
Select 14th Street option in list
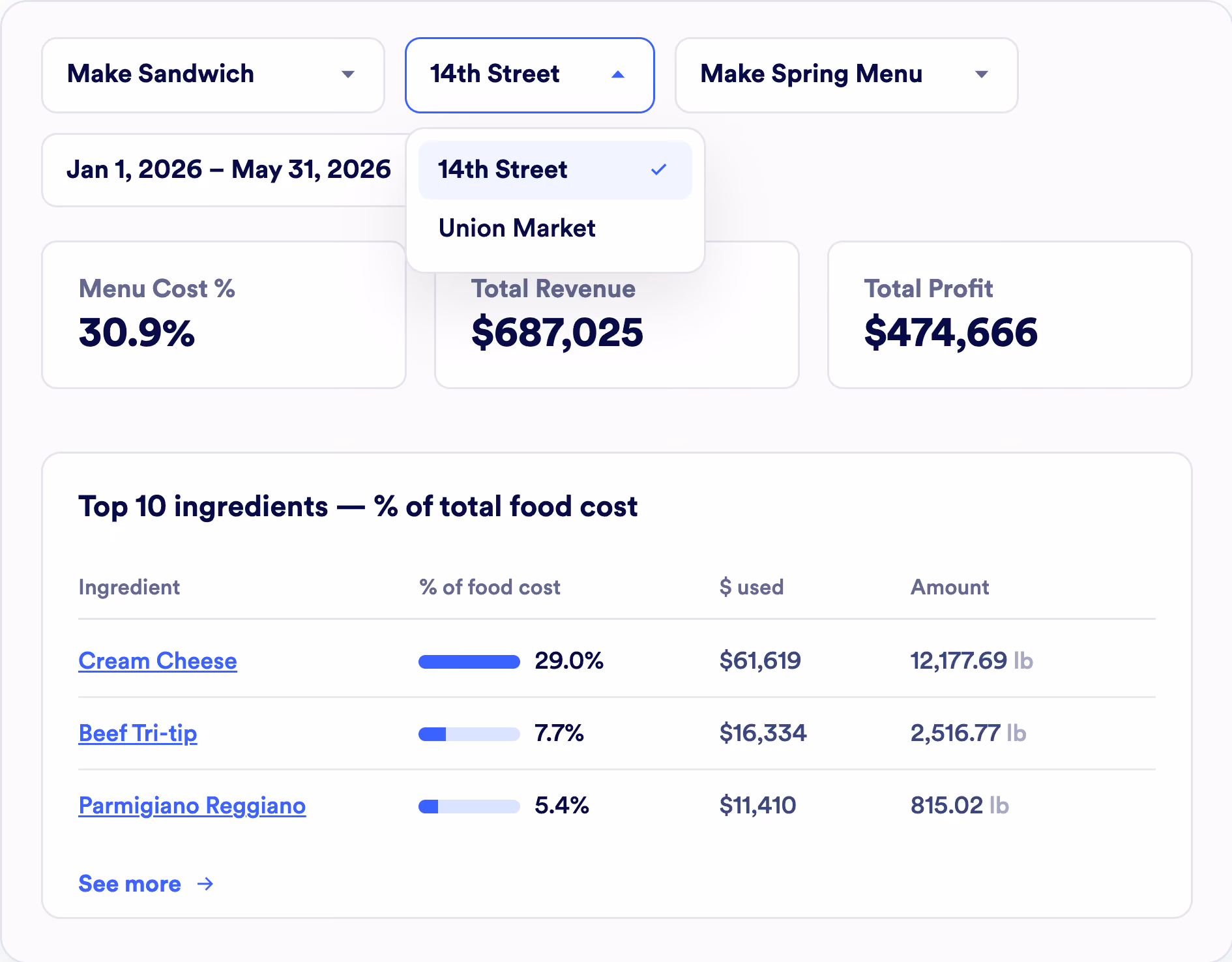[x=555, y=170]
